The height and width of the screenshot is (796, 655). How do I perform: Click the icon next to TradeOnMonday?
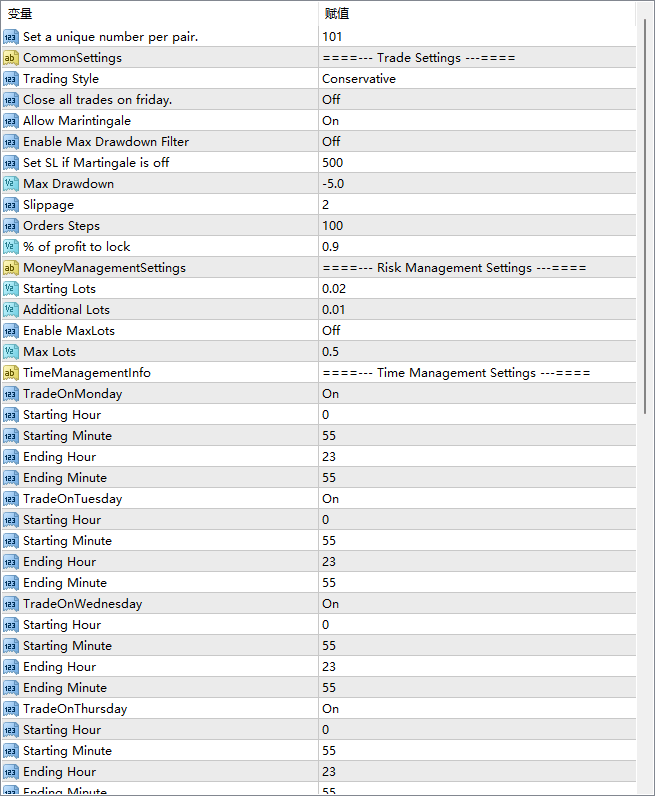[11, 394]
